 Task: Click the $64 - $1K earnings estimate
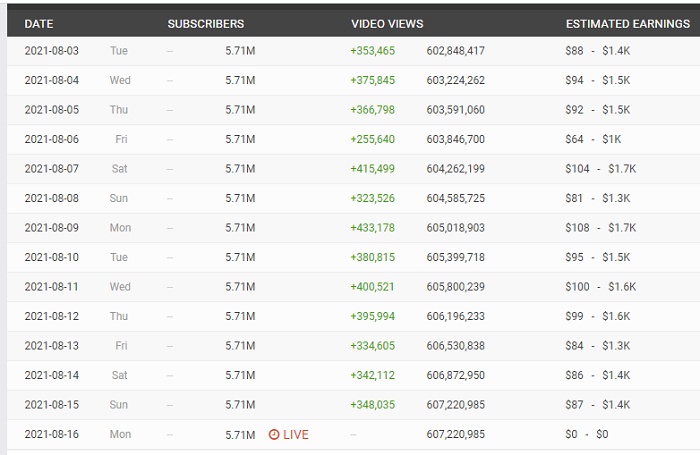click(593, 139)
